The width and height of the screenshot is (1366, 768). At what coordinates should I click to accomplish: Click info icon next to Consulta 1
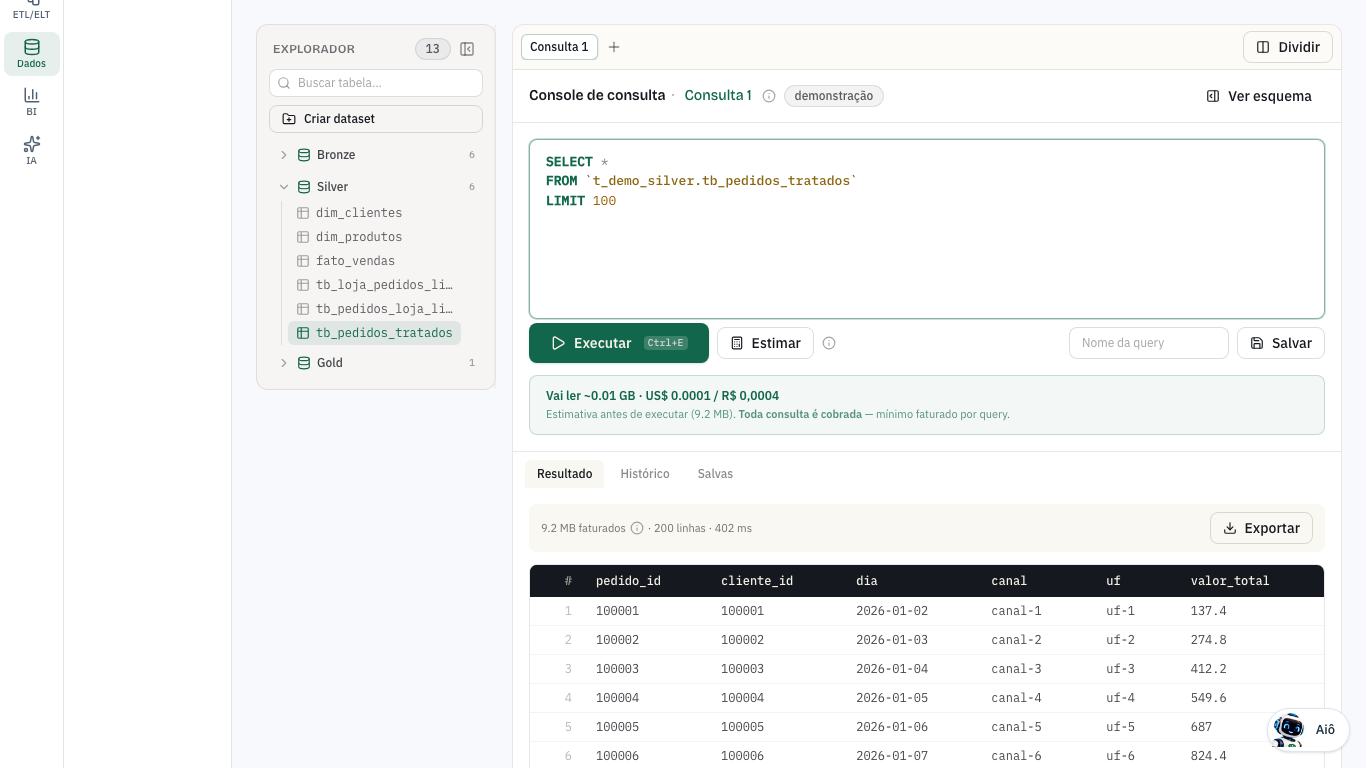coord(769,96)
